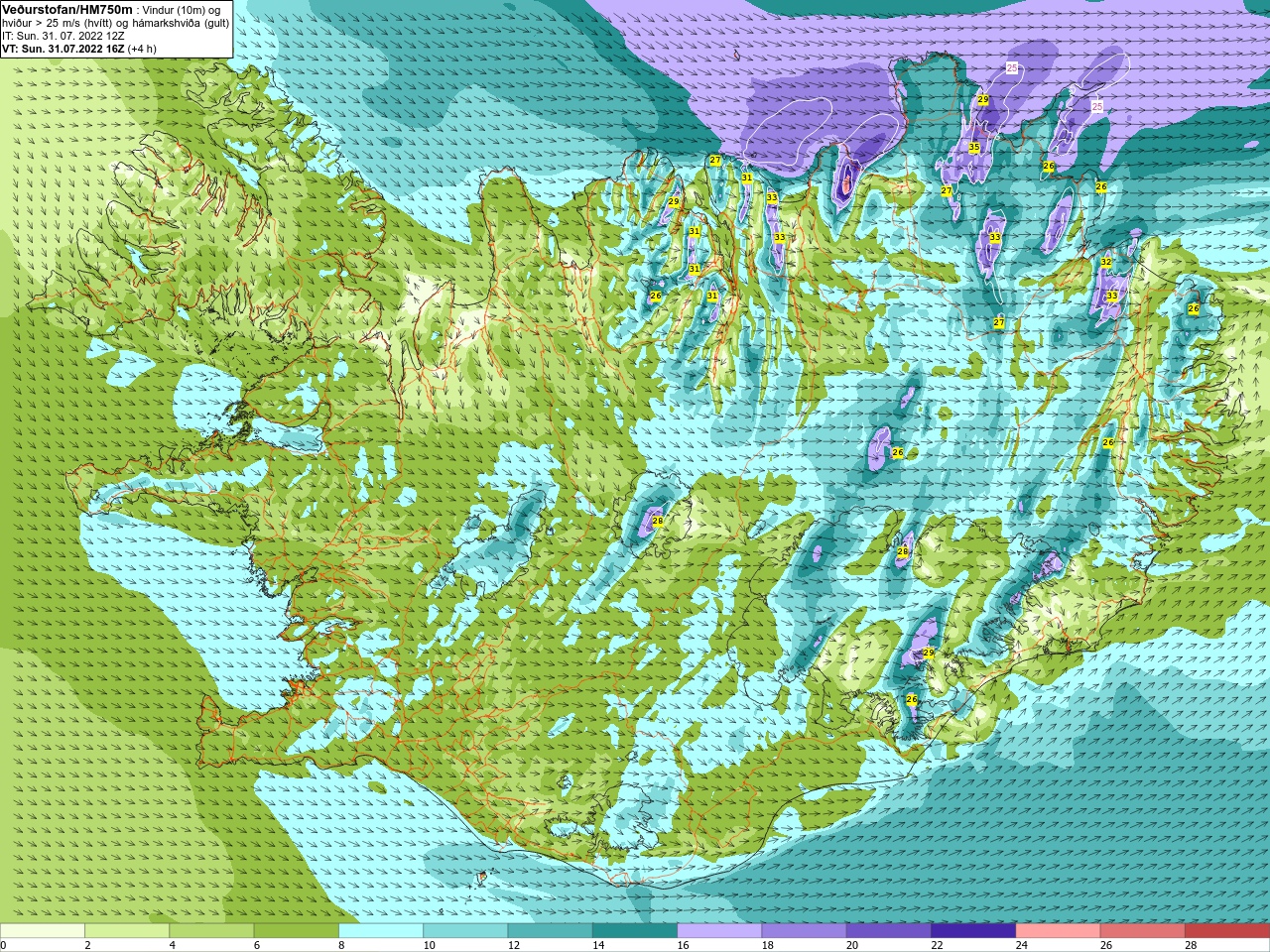Click the 'Vindur (10m) og' header text
Screen dimensions: 1270x952
click(182, 9)
